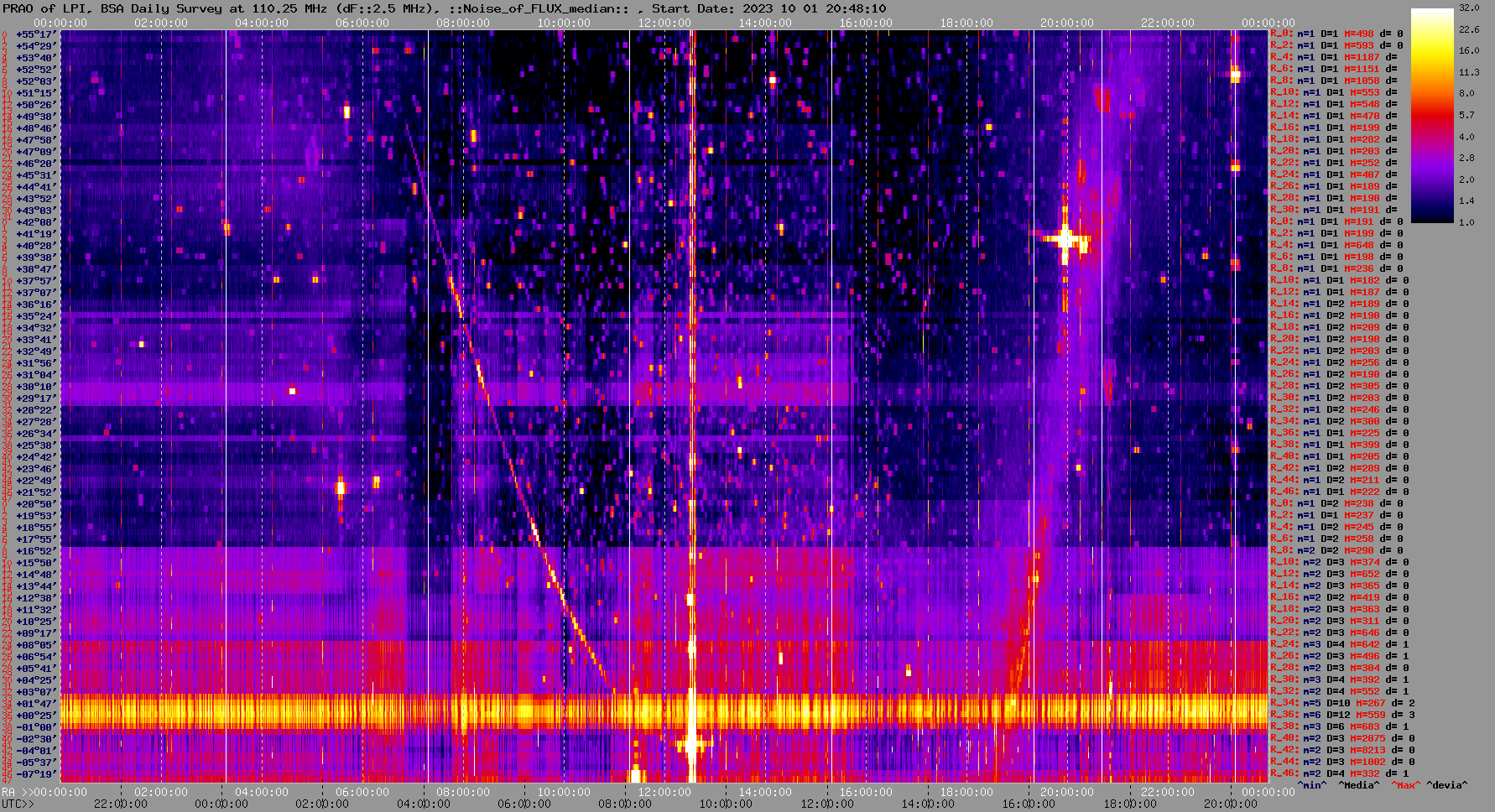Viewport: 1495px width, 812px height.
Task: Click the "UTC>>" axis label
Action: tap(18, 804)
